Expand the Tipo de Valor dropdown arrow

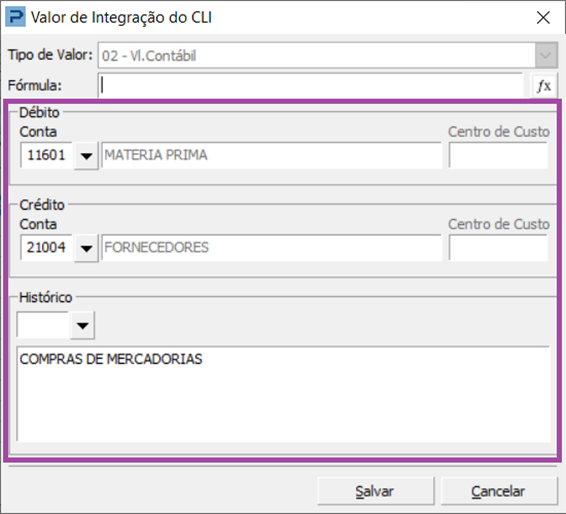click(545, 55)
